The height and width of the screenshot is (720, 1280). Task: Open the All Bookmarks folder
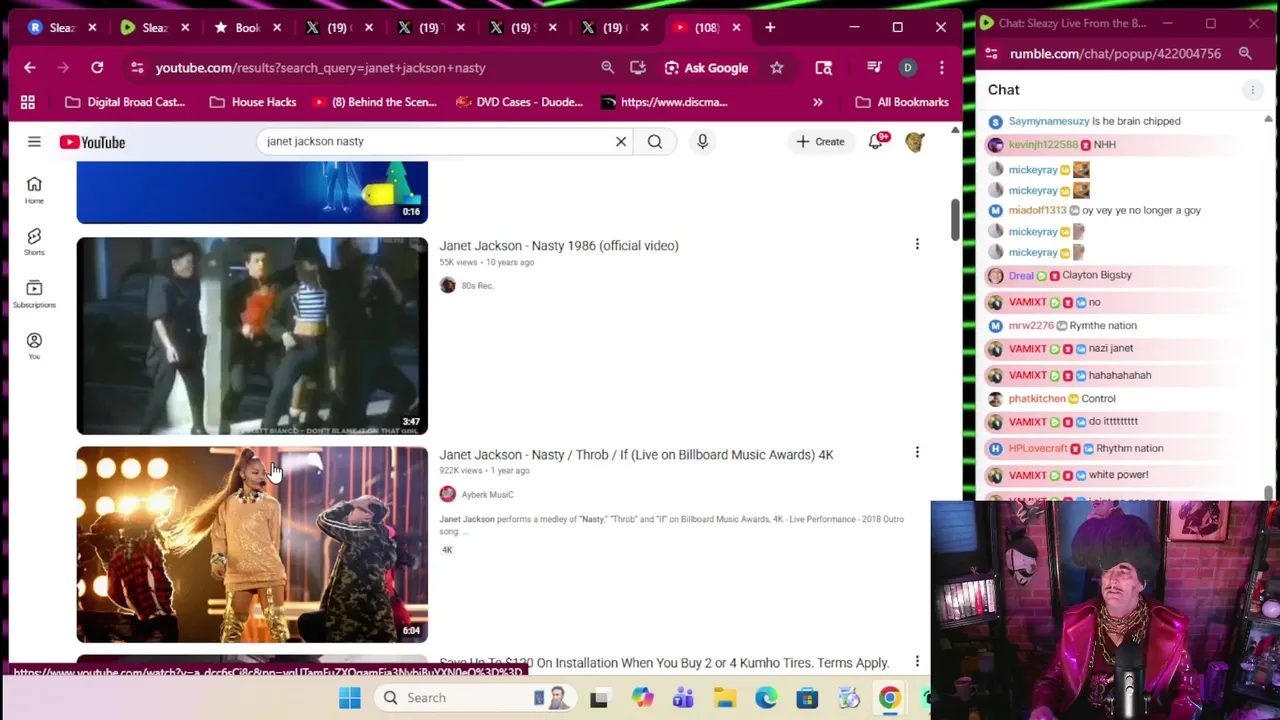(902, 102)
